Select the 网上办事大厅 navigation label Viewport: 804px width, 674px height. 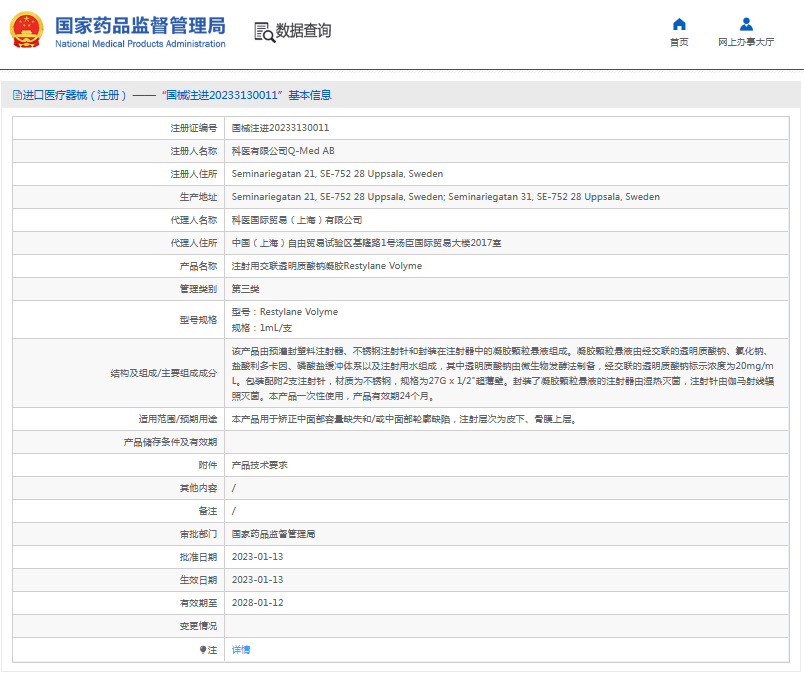[746, 42]
